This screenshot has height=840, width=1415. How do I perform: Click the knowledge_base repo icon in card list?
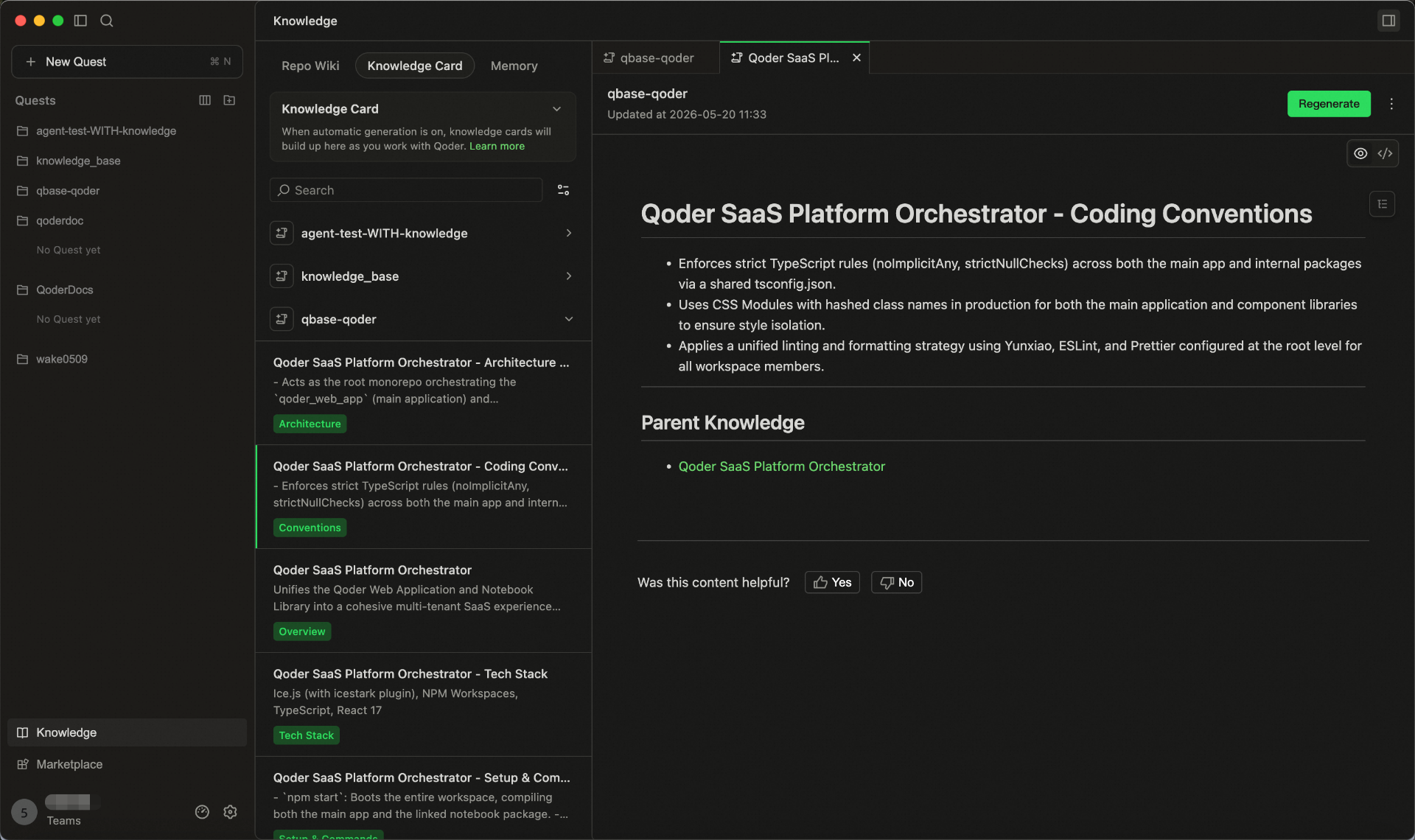click(x=282, y=276)
